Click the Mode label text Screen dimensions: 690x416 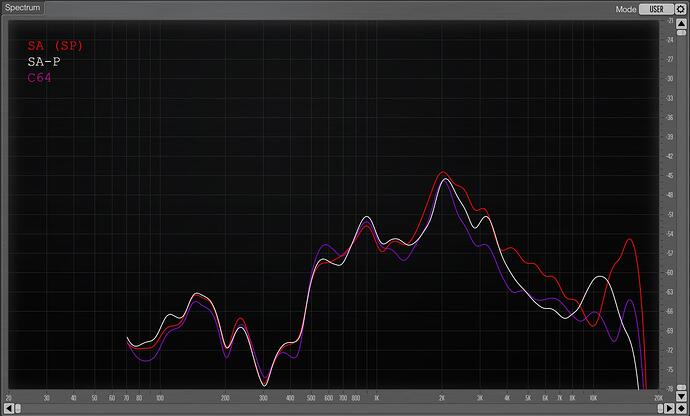(x=625, y=8)
